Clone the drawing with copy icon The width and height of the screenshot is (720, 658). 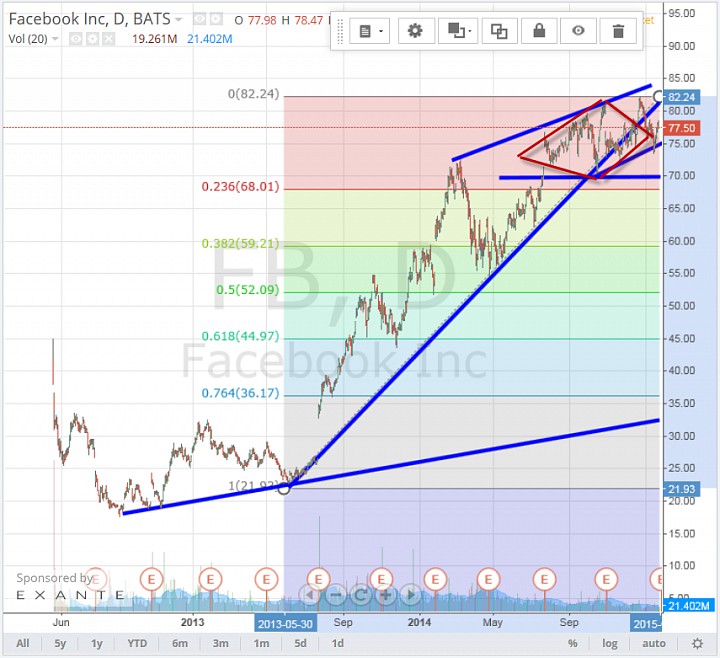499,31
